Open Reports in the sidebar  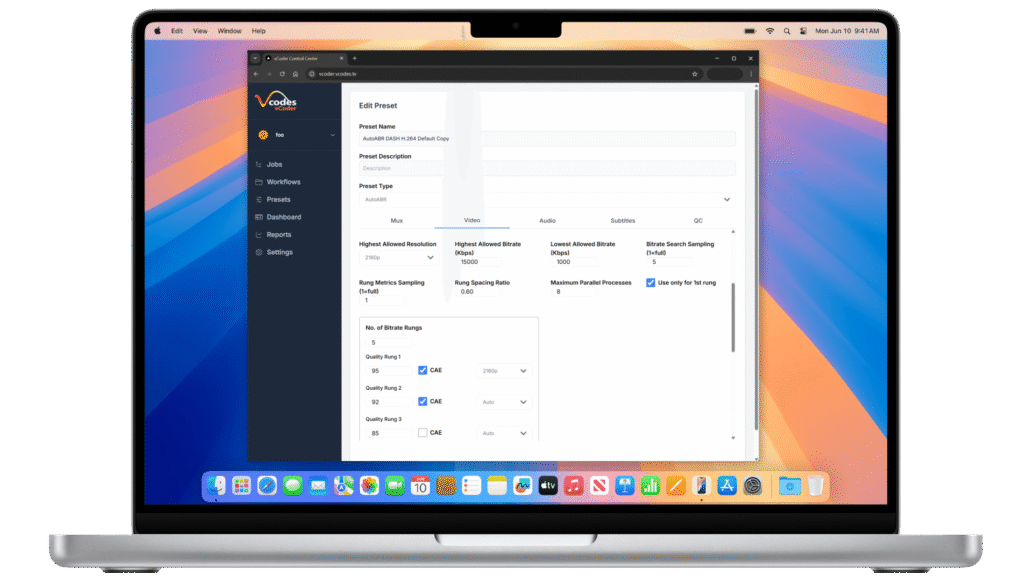[x=278, y=235]
